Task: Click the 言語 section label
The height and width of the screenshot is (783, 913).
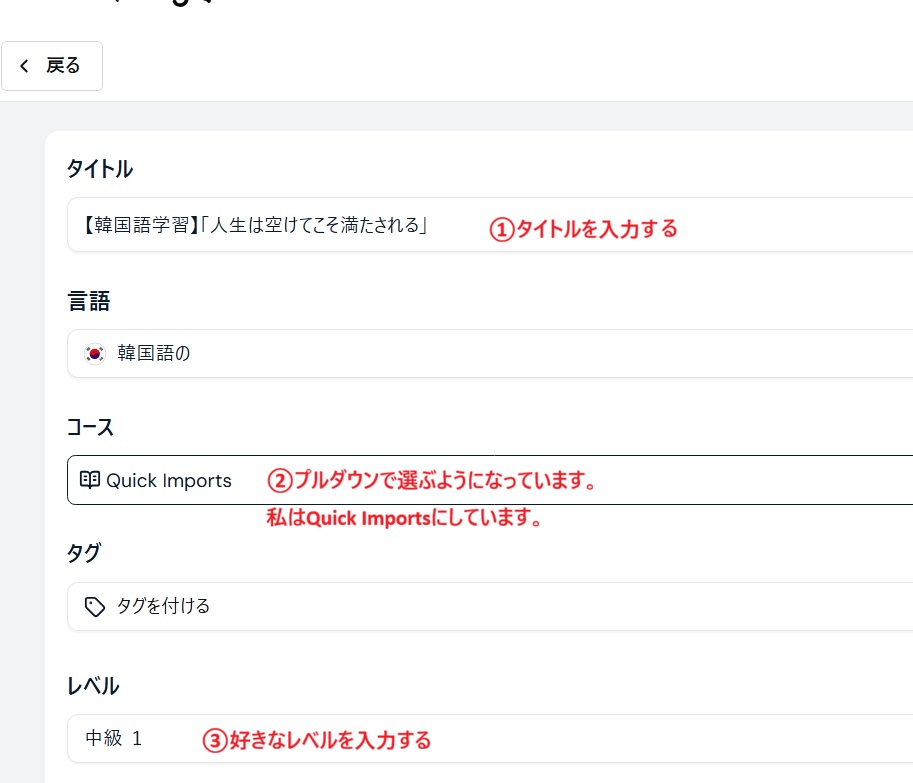Action: (88, 300)
